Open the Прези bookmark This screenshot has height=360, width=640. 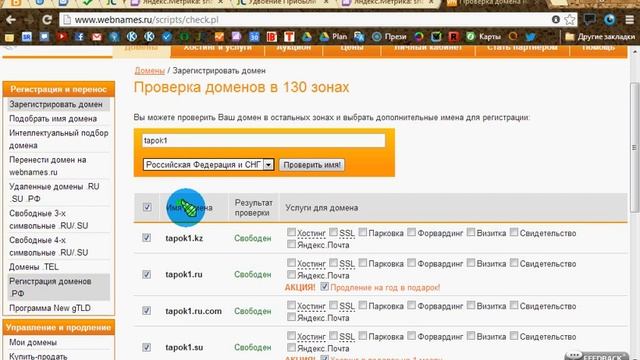coord(389,37)
